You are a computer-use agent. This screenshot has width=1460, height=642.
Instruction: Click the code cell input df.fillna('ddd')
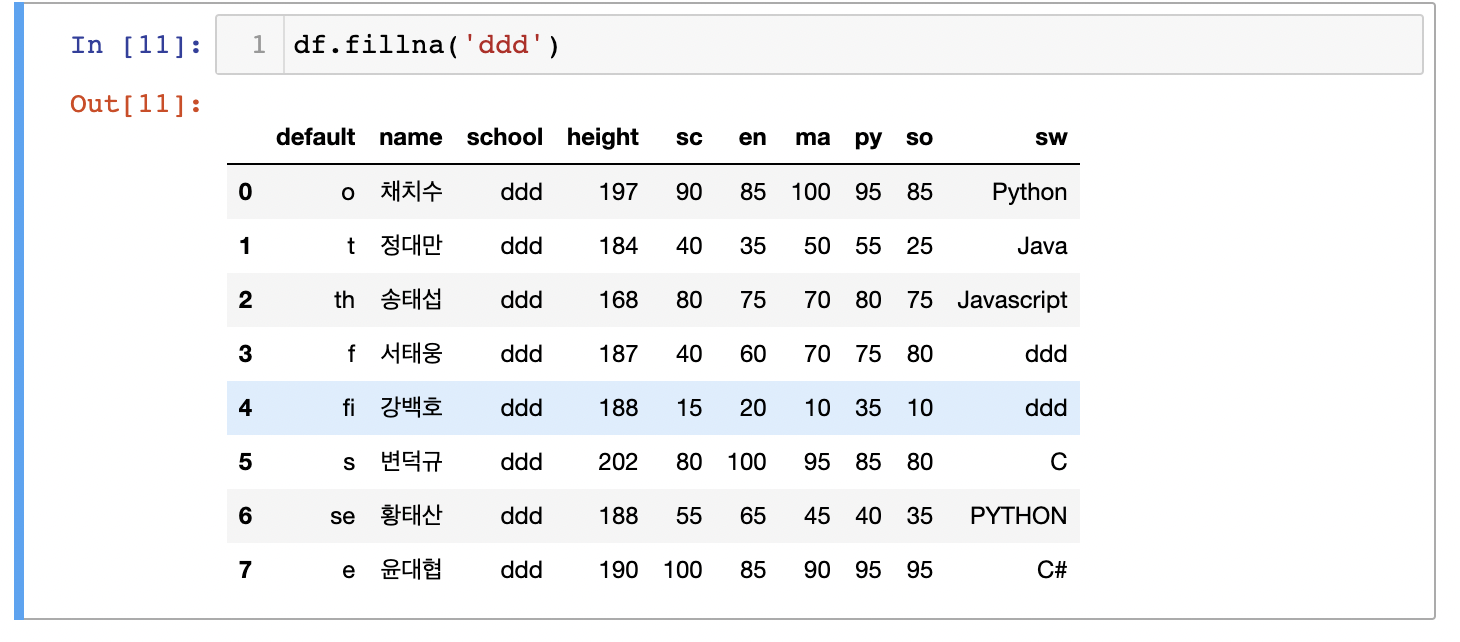(x=818, y=45)
